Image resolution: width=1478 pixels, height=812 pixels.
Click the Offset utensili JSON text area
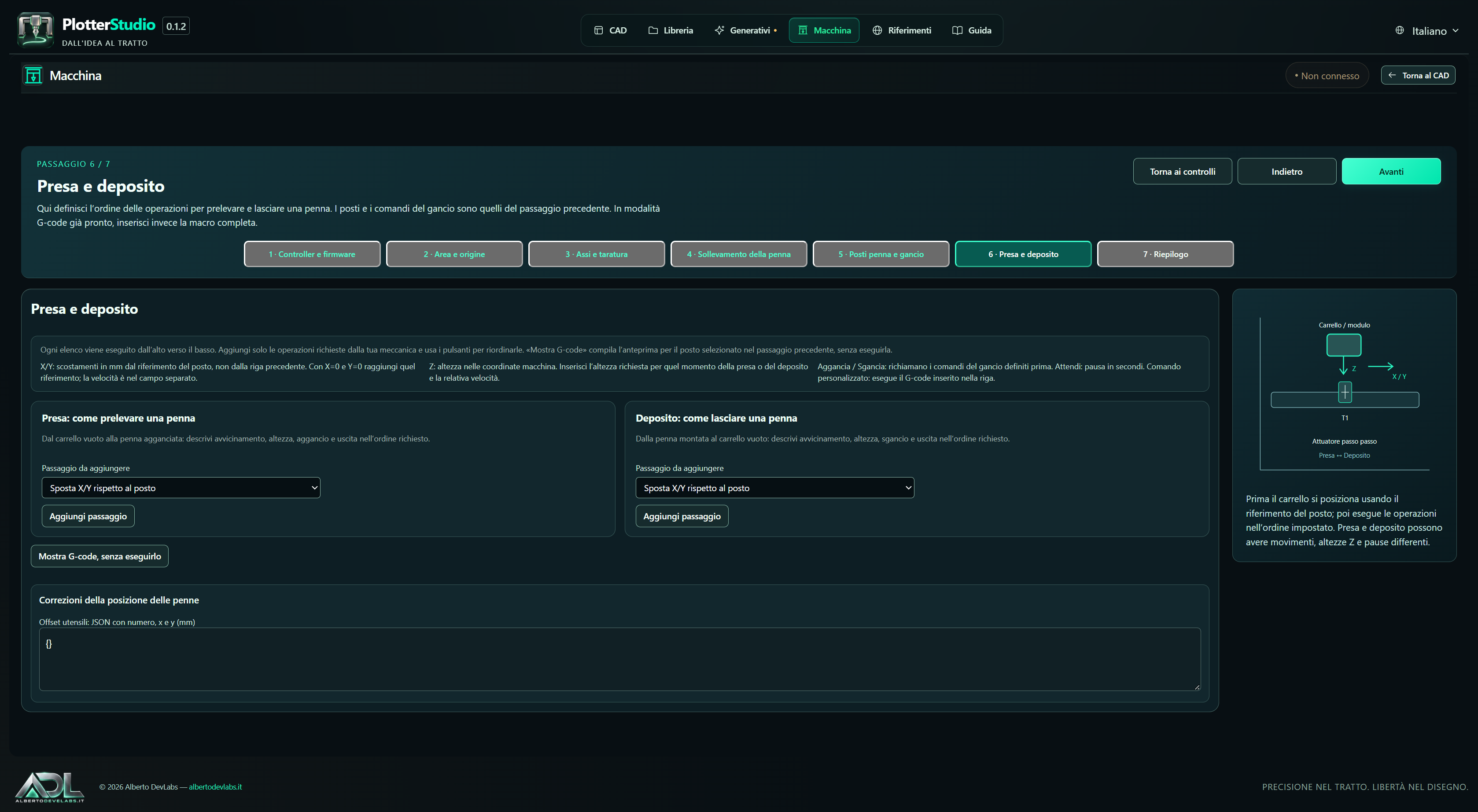(x=619, y=659)
